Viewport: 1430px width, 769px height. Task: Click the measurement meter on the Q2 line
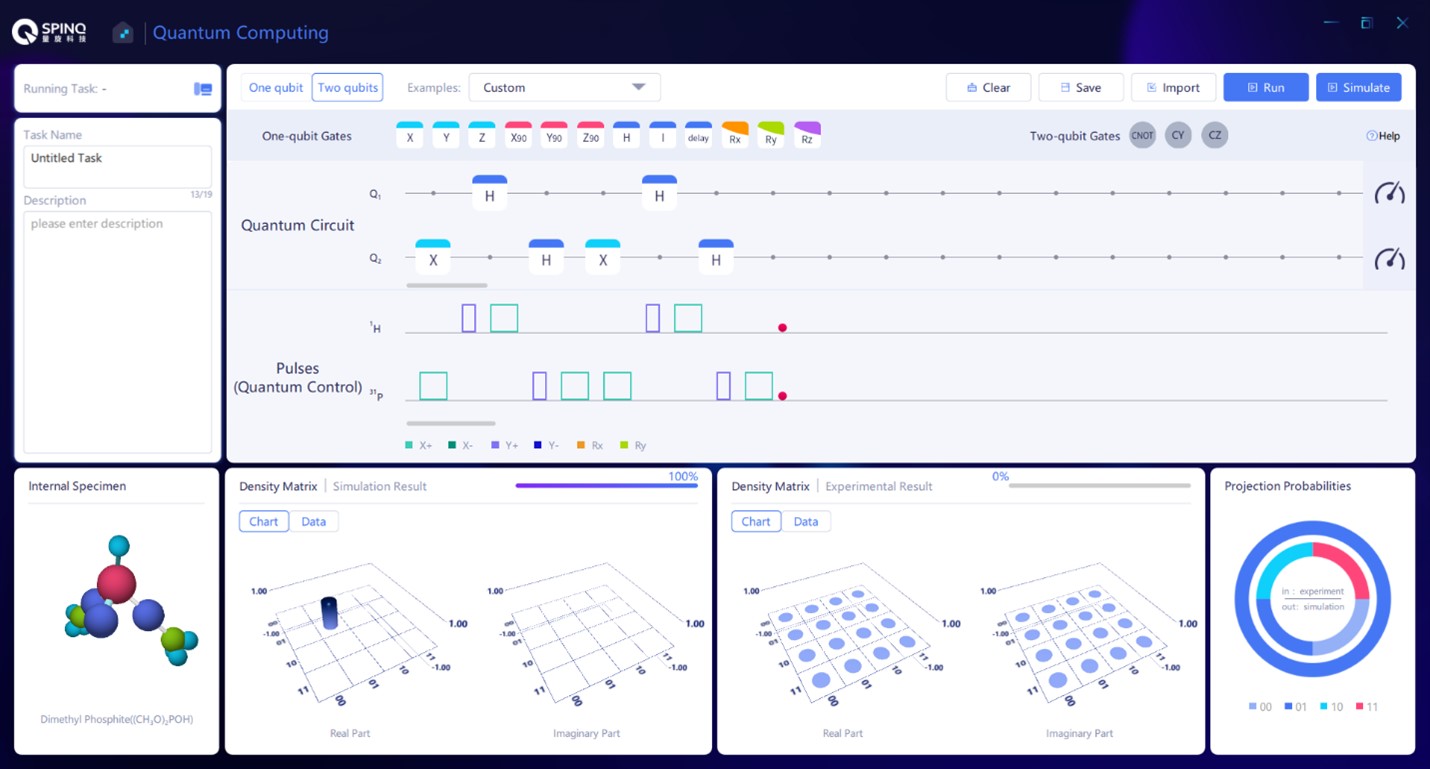click(x=1389, y=258)
